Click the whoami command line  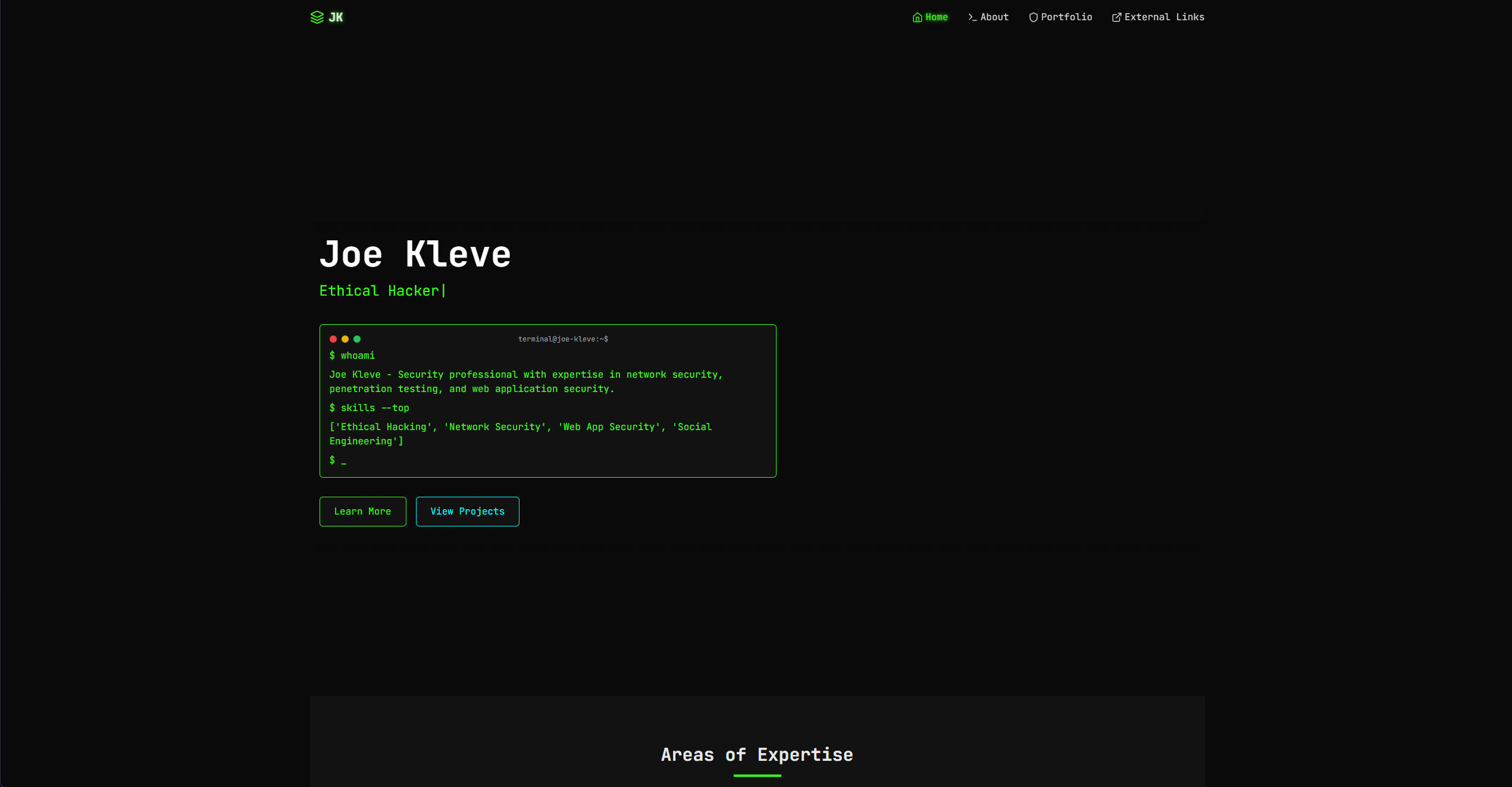pos(352,355)
